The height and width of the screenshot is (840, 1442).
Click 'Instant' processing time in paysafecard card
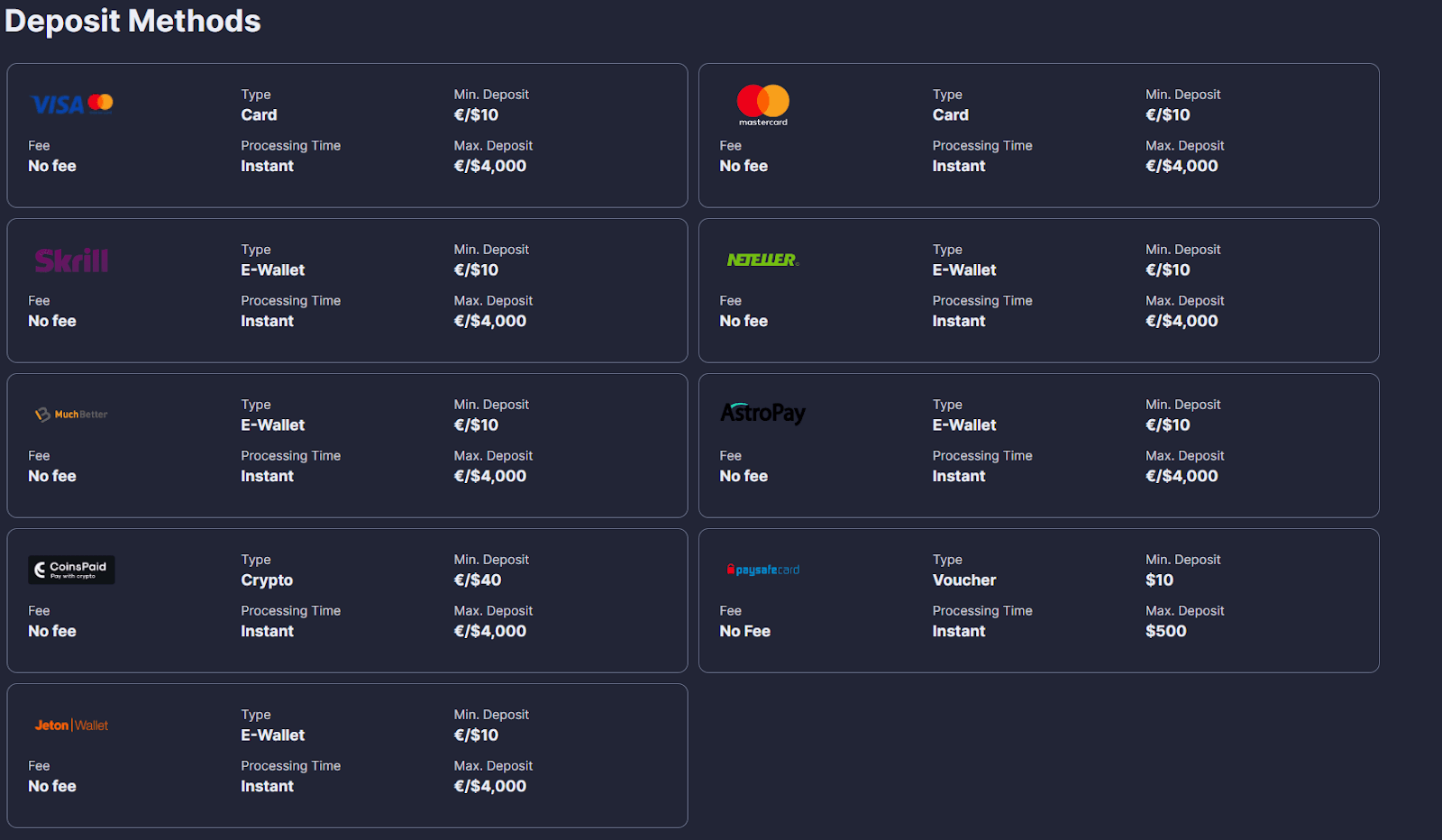pos(959,631)
